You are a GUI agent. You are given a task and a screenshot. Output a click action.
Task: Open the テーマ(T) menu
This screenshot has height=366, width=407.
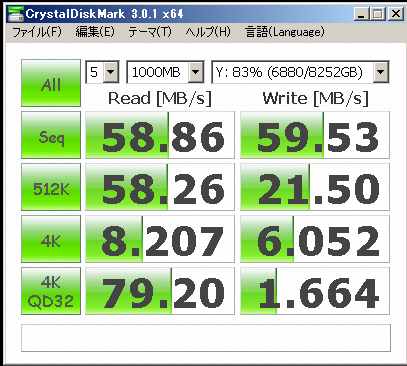150,32
